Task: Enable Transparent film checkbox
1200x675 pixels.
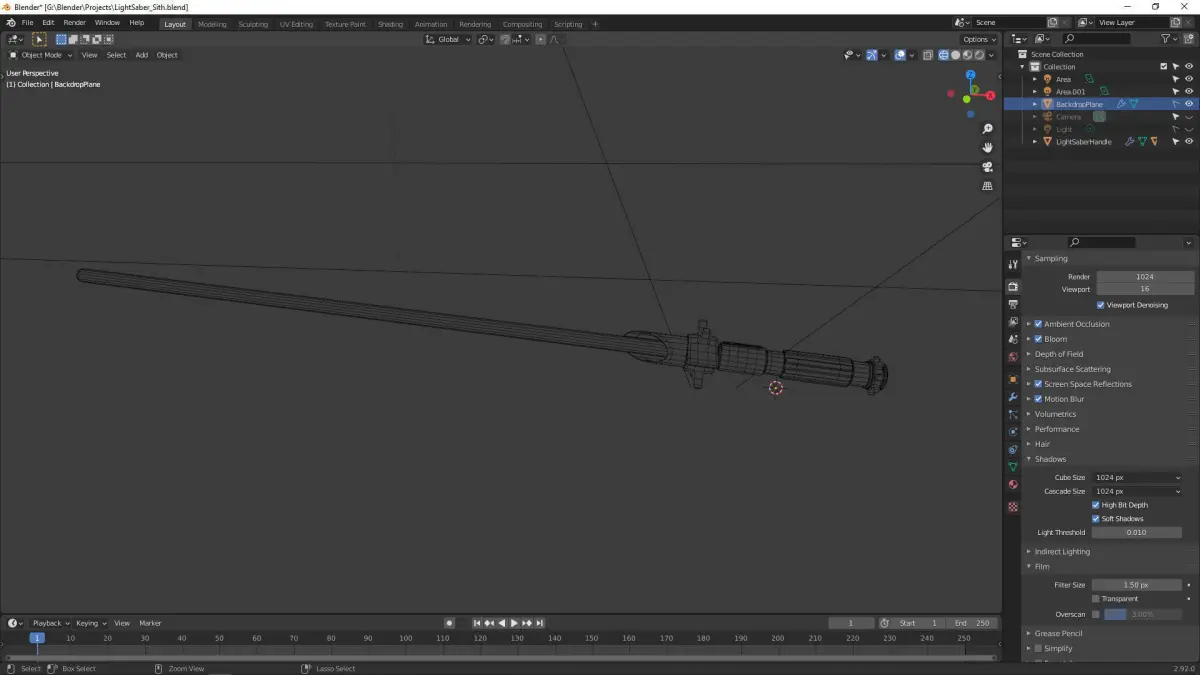Action: (1096, 599)
